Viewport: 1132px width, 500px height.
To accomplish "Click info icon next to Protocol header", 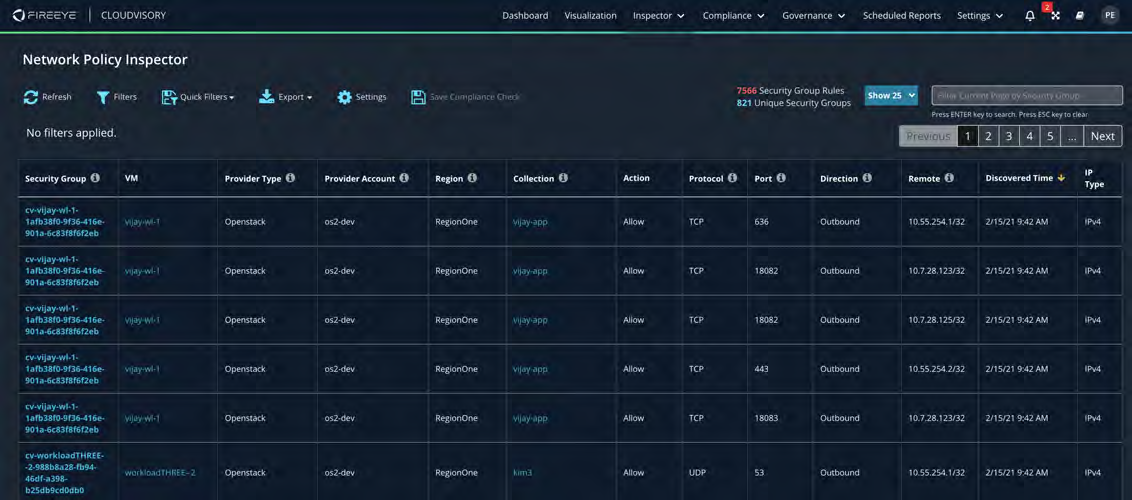I will (732, 178).
